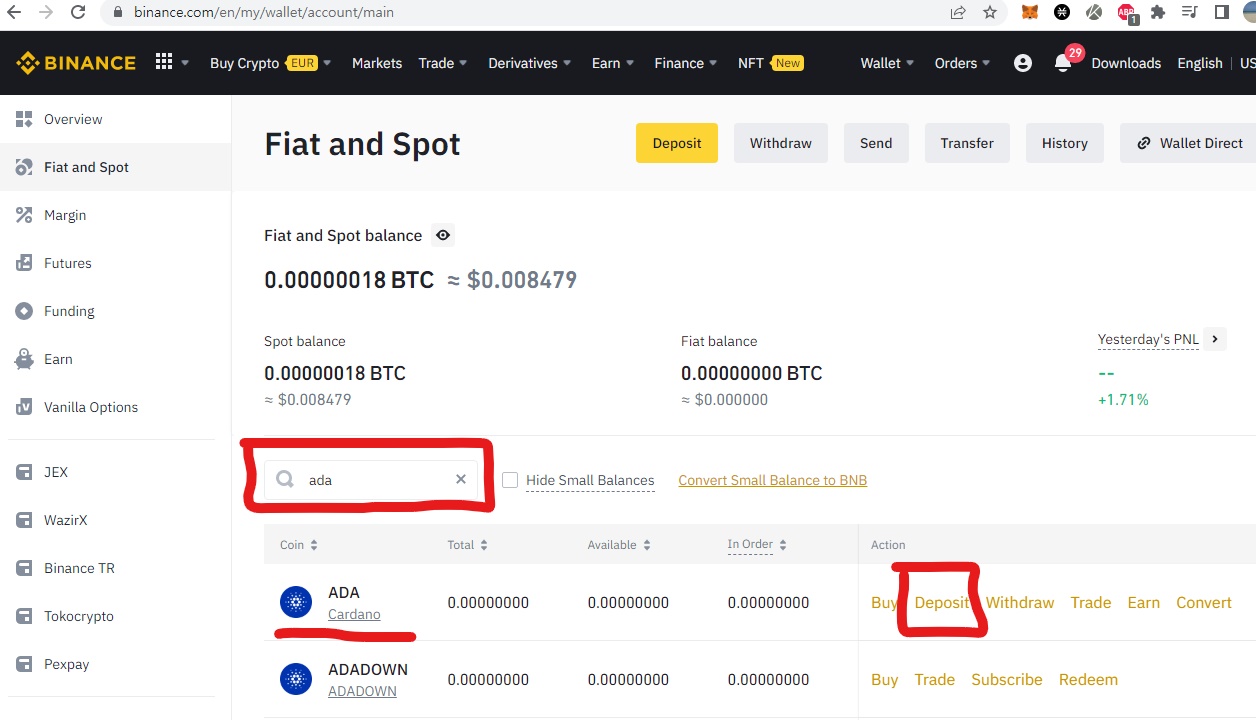Click the ADADOWN coin logo
The height and width of the screenshot is (720, 1256).
296,679
